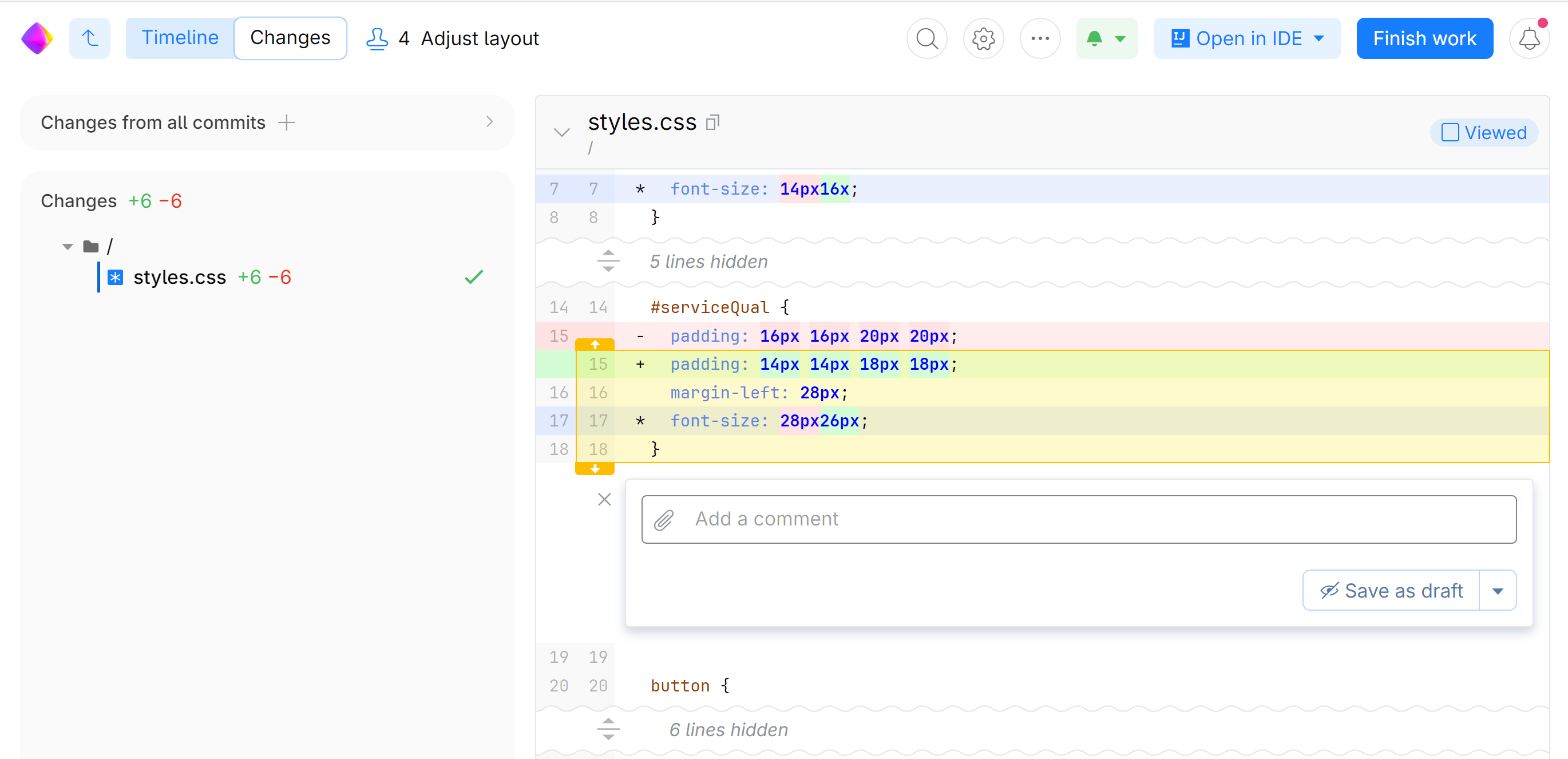Collapse the root folder in the changes tree
This screenshot has height=759, width=1568.
[x=68, y=247]
